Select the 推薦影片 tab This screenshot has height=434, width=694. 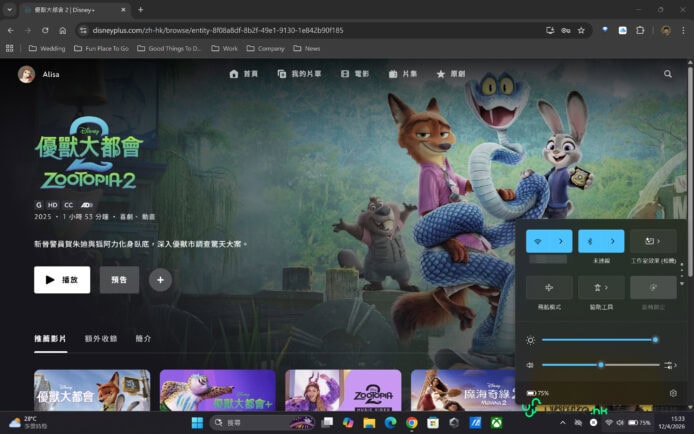pos(50,338)
